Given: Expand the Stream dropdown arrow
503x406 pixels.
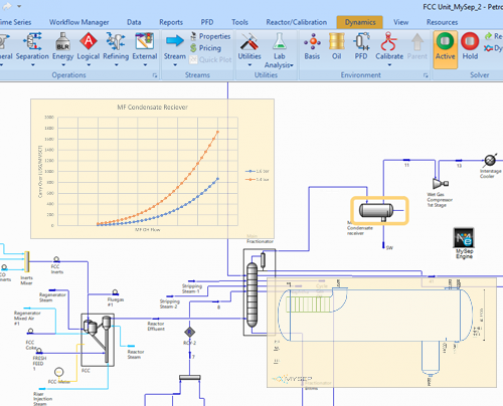Looking at the screenshot, I should 175,65.
